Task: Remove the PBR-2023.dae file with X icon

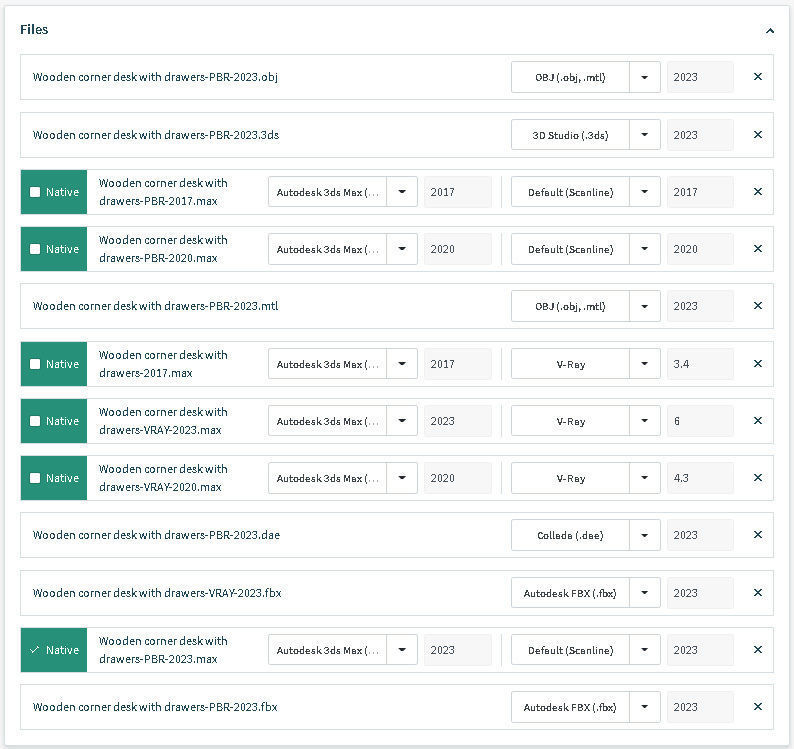Action: click(x=757, y=535)
